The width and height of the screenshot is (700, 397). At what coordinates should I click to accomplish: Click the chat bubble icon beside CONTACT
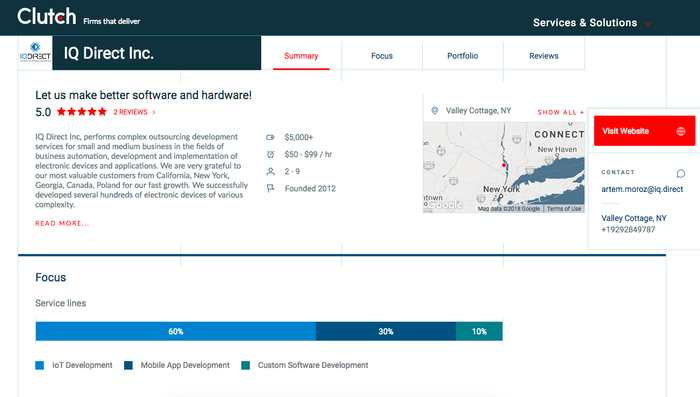coord(681,173)
